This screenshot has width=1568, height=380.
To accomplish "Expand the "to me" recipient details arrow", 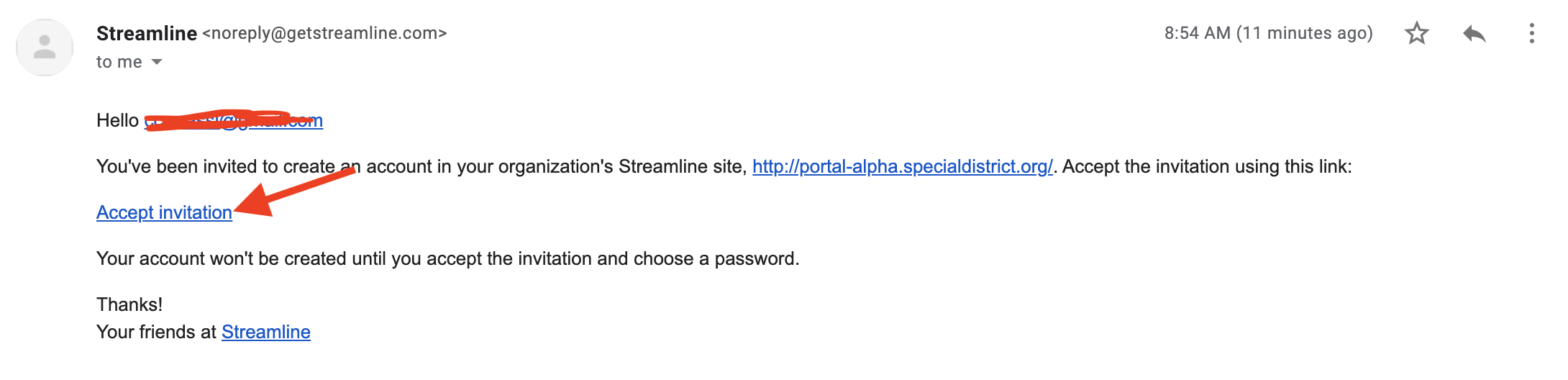I will coord(157,62).
